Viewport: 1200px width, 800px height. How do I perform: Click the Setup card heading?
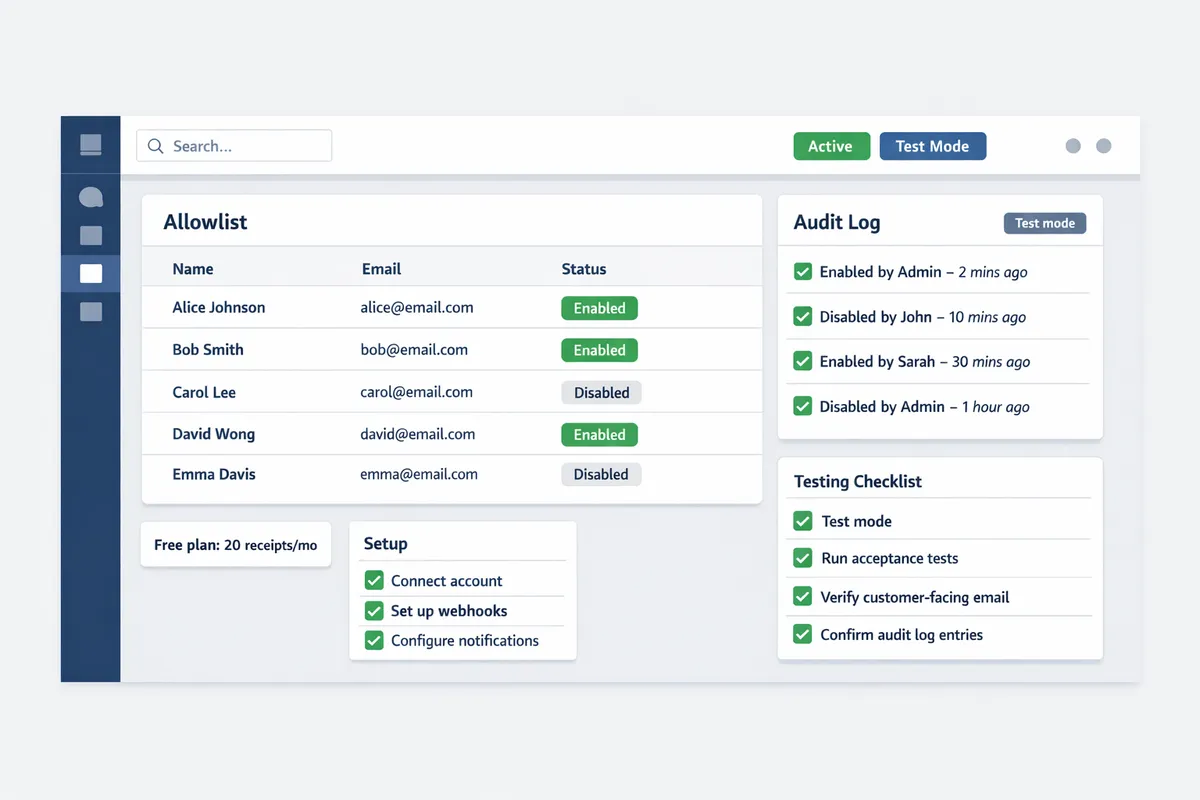[385, 544]
